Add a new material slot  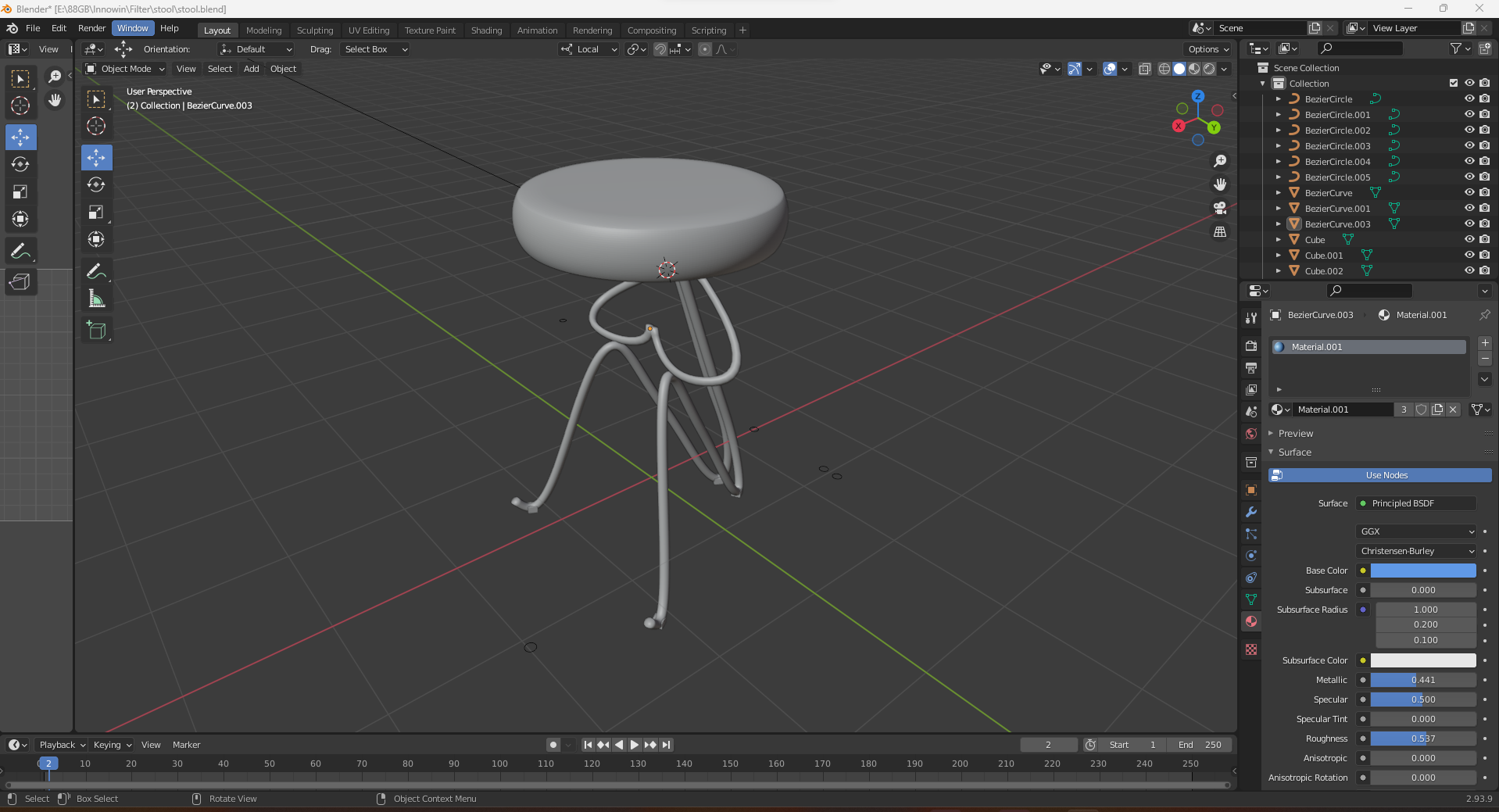point(1485,343)
